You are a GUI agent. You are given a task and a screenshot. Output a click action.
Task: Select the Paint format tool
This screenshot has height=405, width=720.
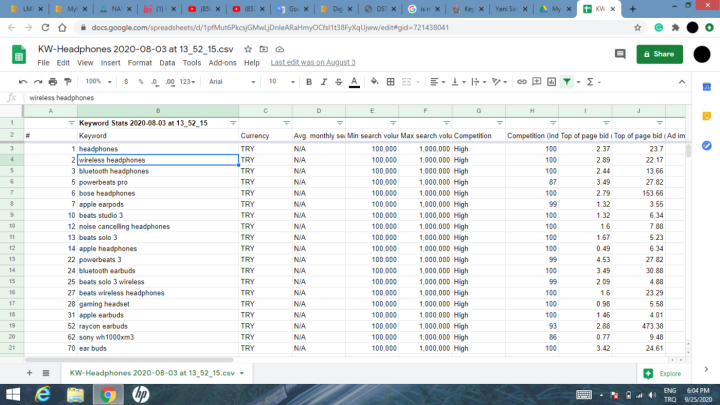click(x=68, y=82)
